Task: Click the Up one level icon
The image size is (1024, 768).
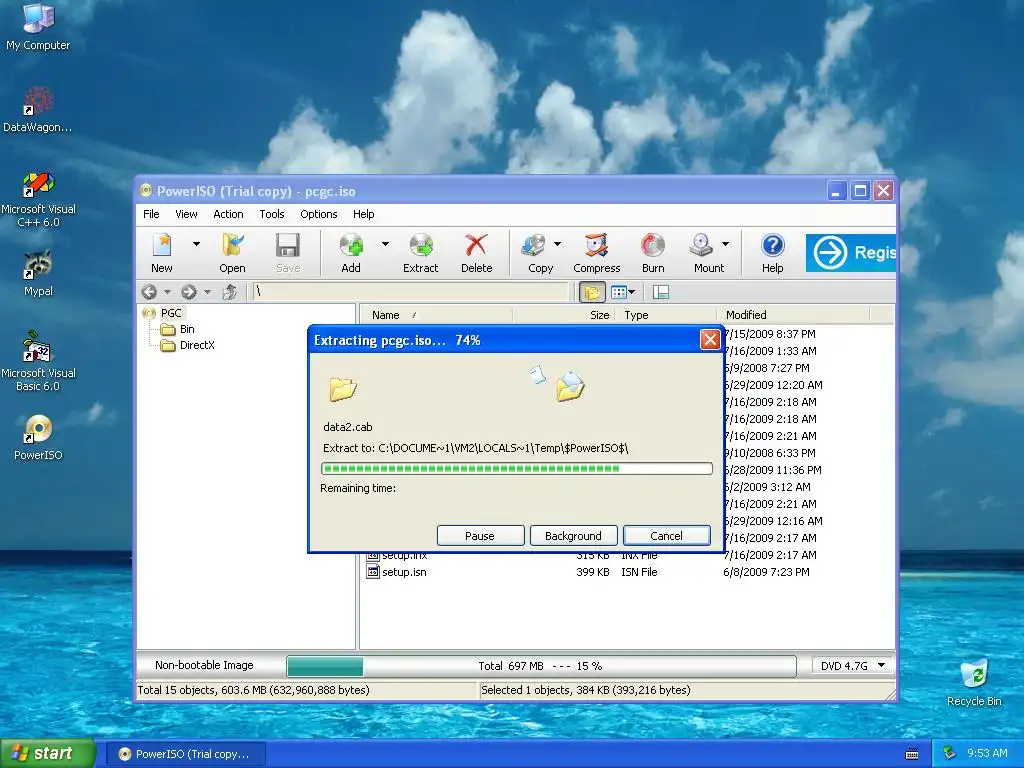Action: [229, 292]
